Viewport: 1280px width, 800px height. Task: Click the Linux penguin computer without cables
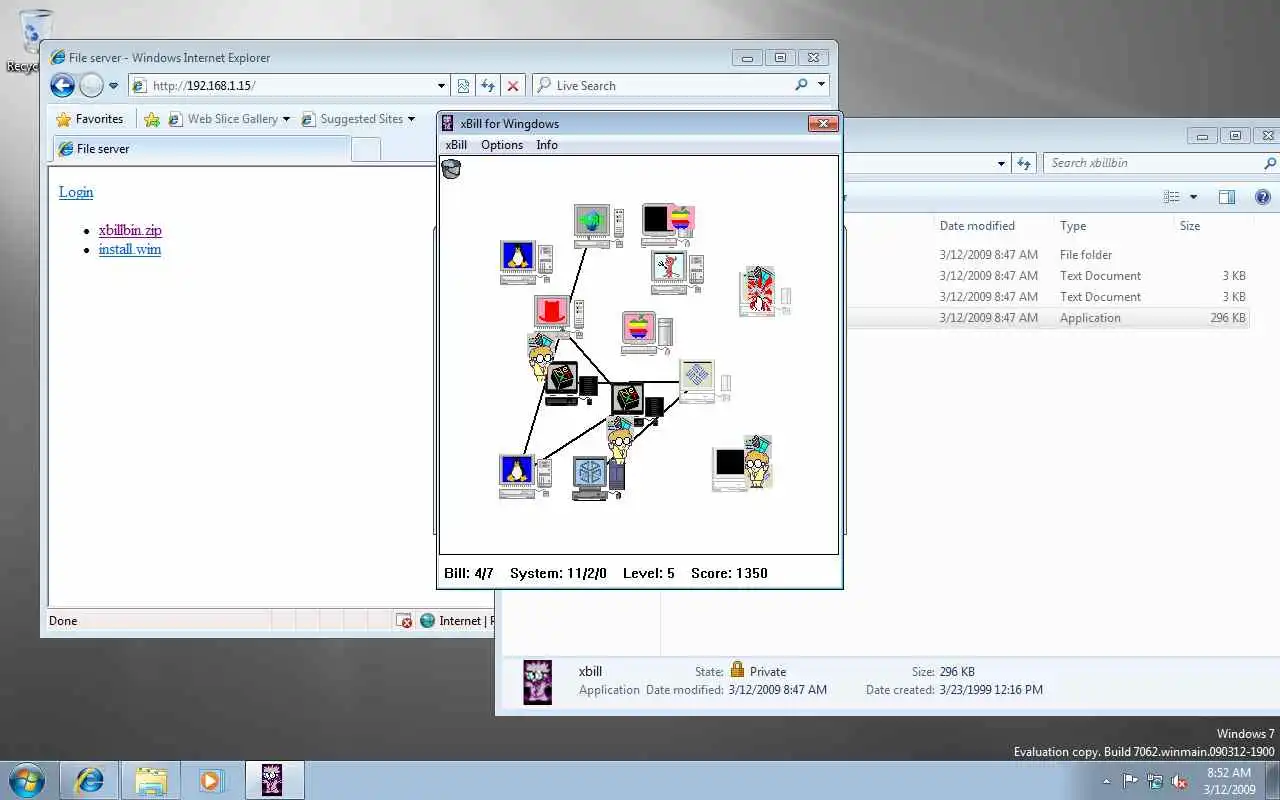pos(526,262)
